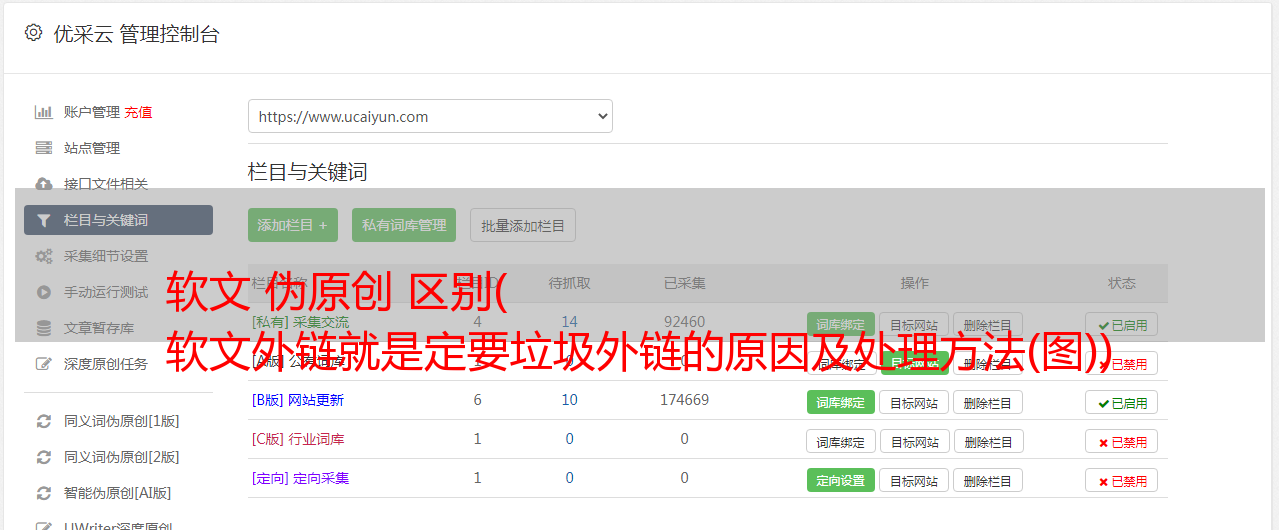Click the 私有词库管理 button
Viewport: 1279px width, 530px height.
click(404, 225)
